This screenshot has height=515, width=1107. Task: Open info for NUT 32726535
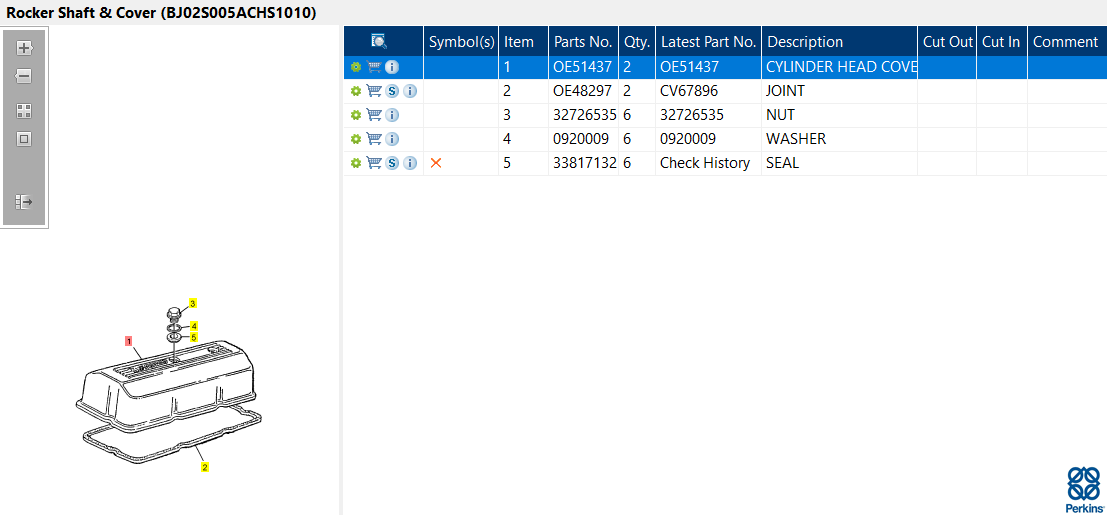[392, 115]
